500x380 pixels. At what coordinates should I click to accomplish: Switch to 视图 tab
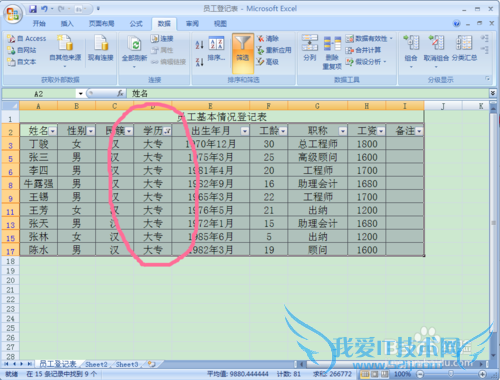[220, 23]
